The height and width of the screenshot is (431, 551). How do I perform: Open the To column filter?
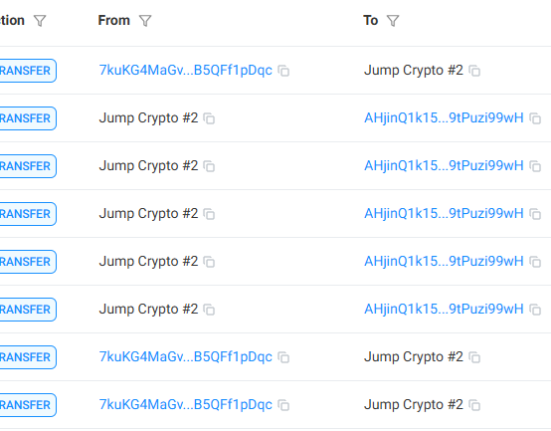[393, 21]
